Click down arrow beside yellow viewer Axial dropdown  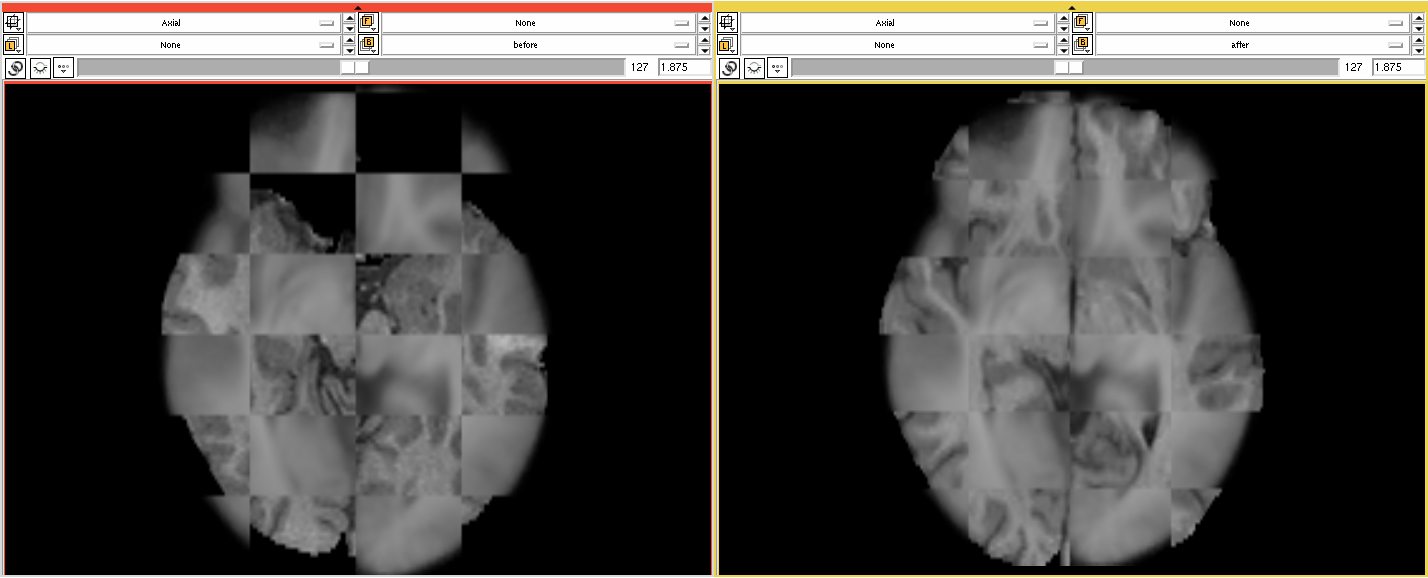pos(1062,28)
